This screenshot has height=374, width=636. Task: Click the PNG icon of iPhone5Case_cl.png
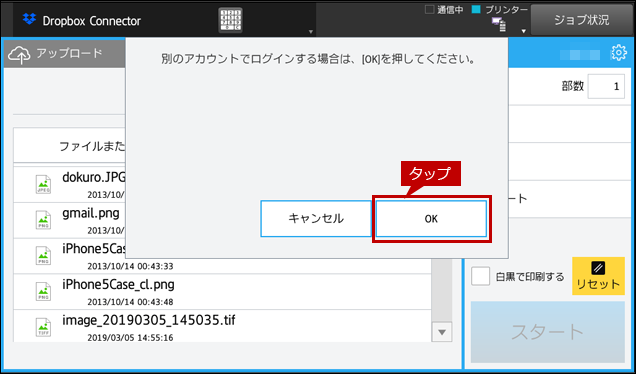[43, 291]
